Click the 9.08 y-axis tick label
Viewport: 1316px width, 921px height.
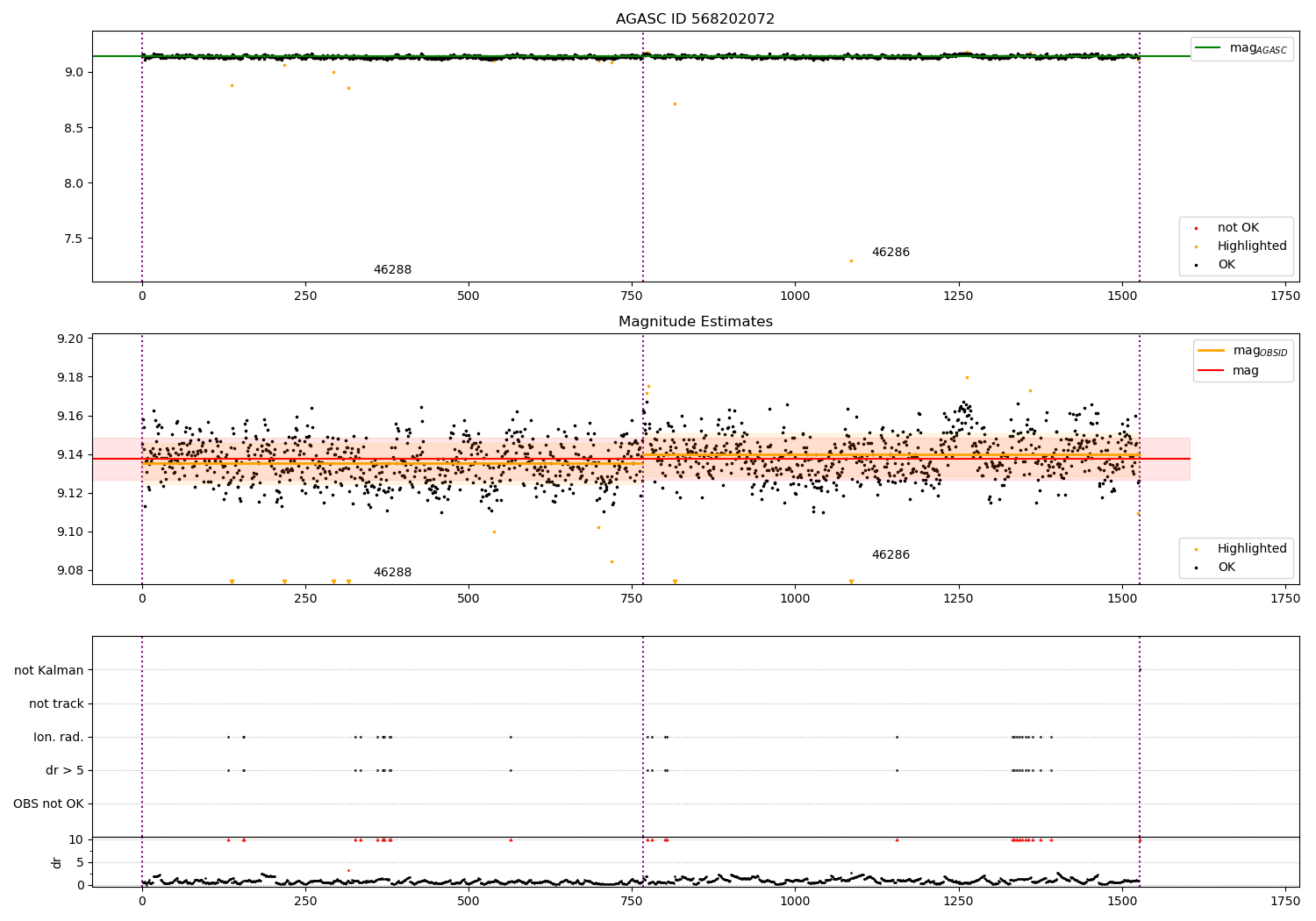pyautogui.click(x=69, y=570)
